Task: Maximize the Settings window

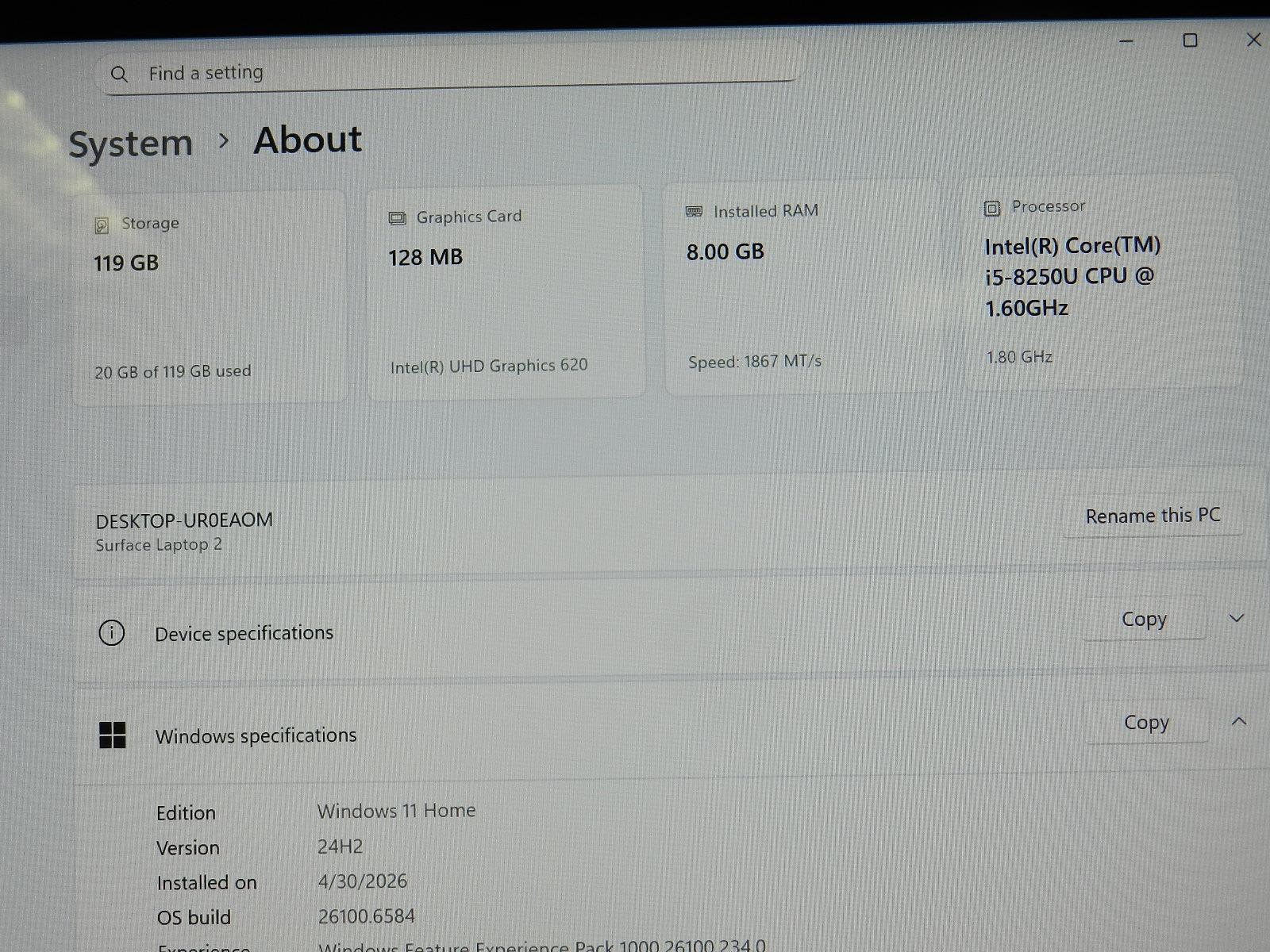Action: click(1190, 40)
